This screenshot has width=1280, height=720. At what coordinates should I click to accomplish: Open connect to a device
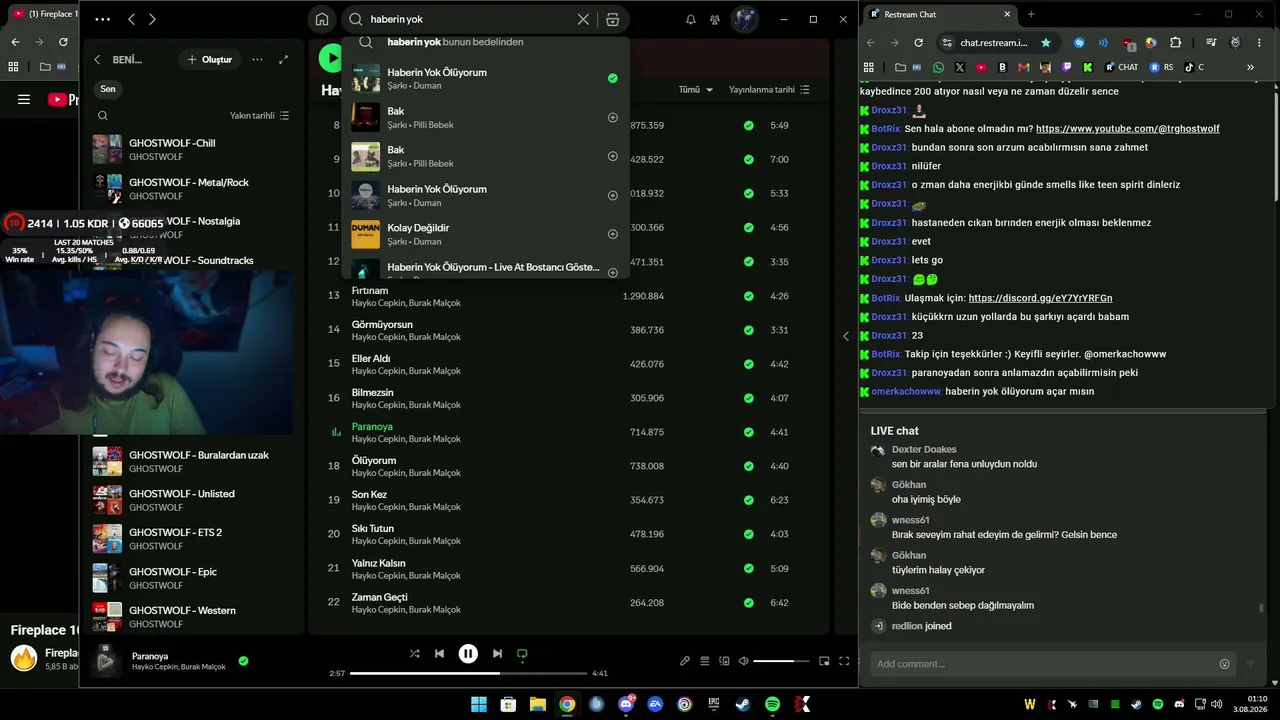724,661
